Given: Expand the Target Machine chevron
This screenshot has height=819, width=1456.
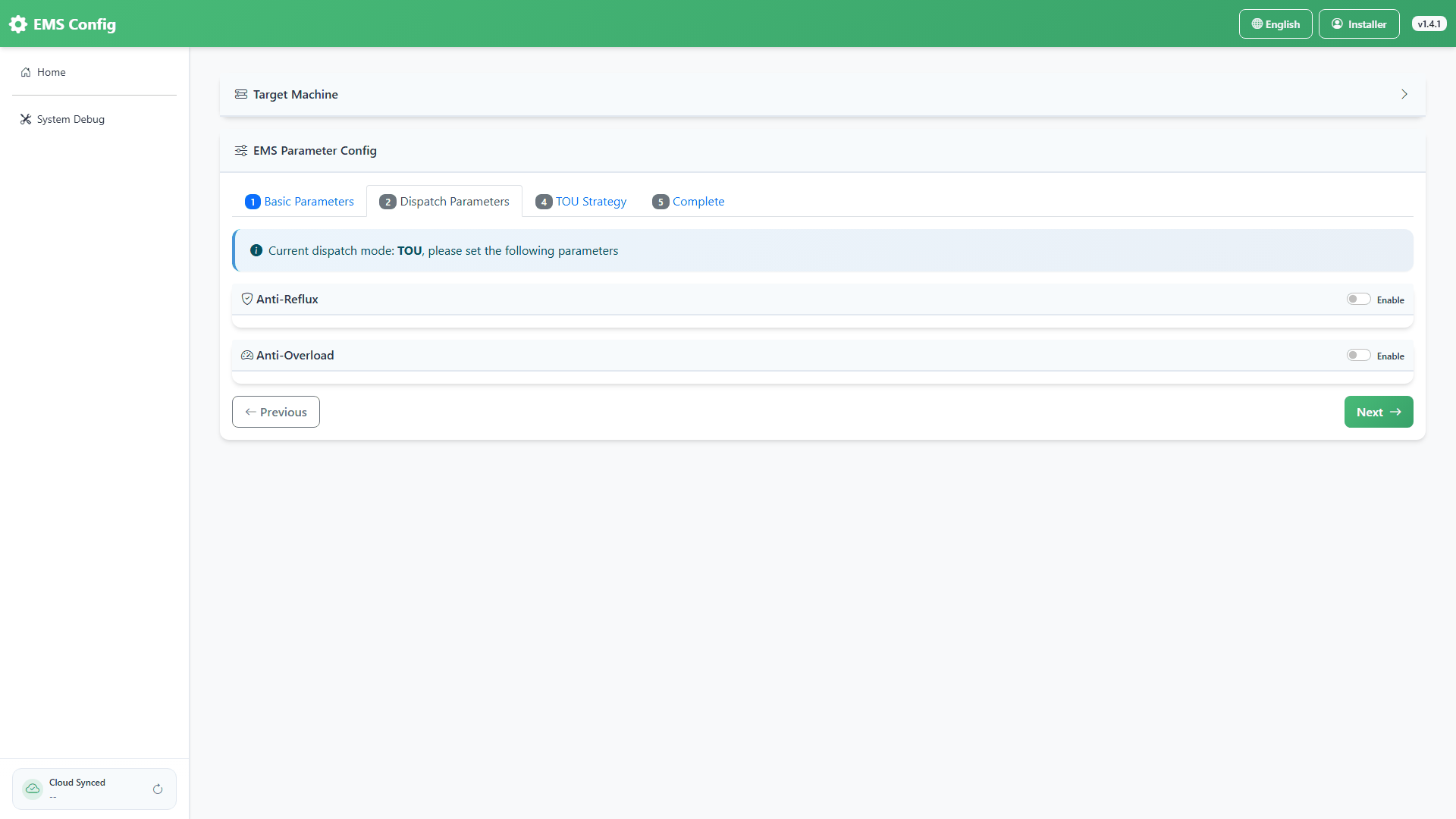Looking at the screenshot, I should 1404,94.
